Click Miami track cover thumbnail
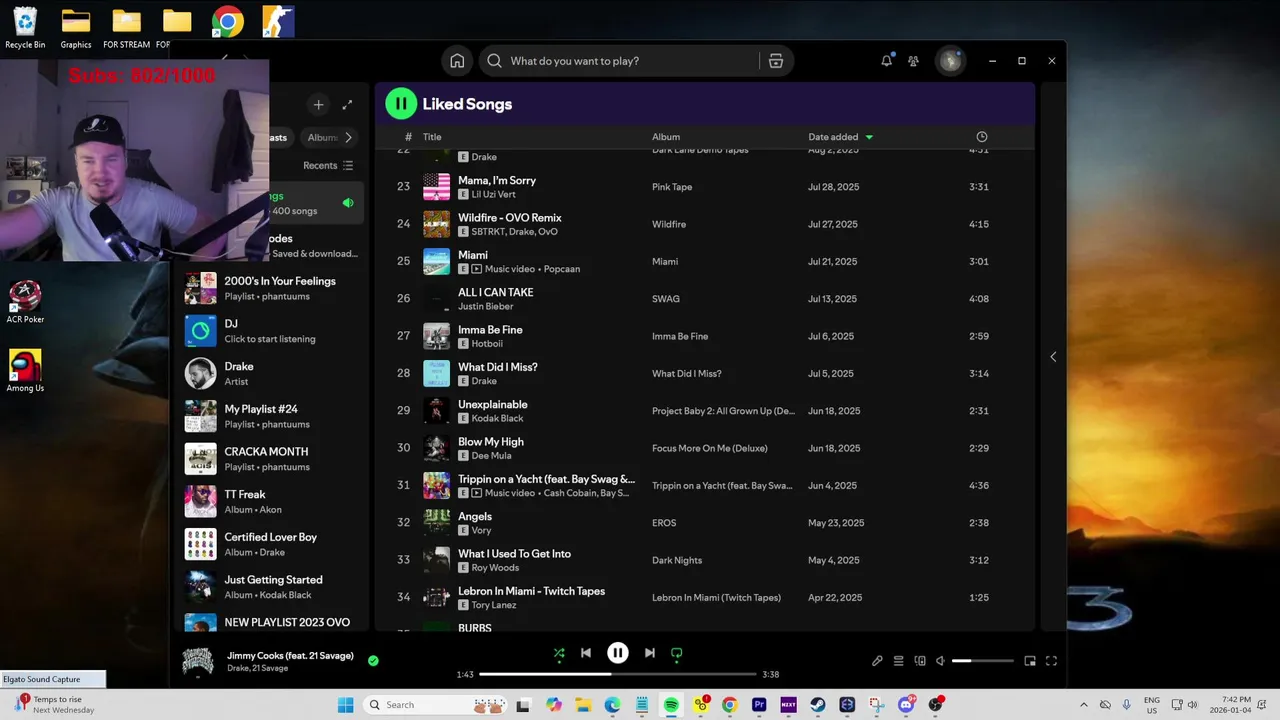The height and width of the screenshot is (720, 1280). point(436,261)
